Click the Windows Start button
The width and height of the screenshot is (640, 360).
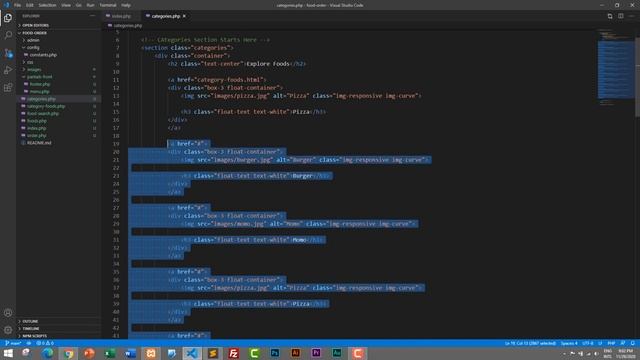pos(8,353)
